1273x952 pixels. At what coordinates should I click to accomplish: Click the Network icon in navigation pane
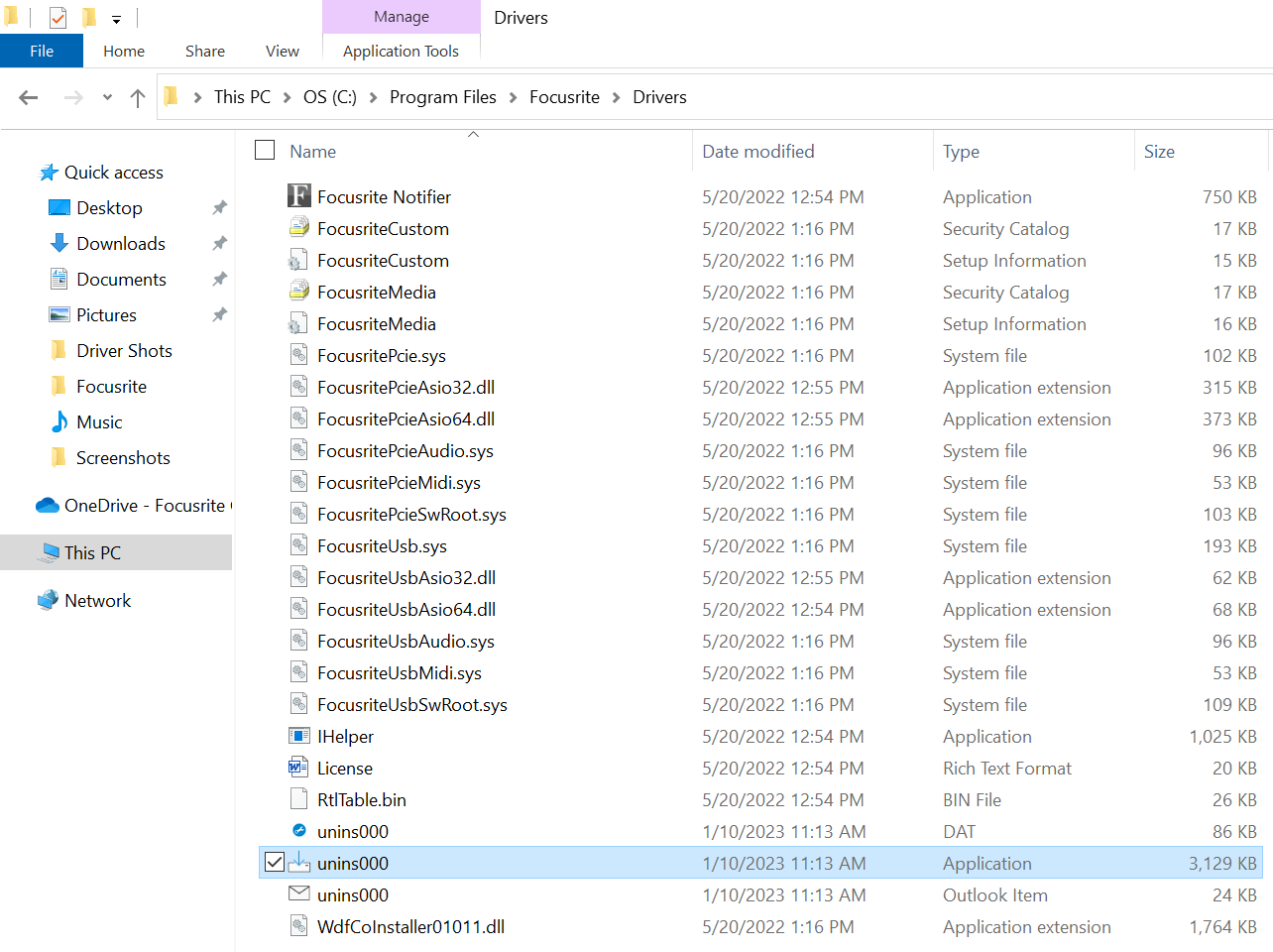[x=48, y=600]
